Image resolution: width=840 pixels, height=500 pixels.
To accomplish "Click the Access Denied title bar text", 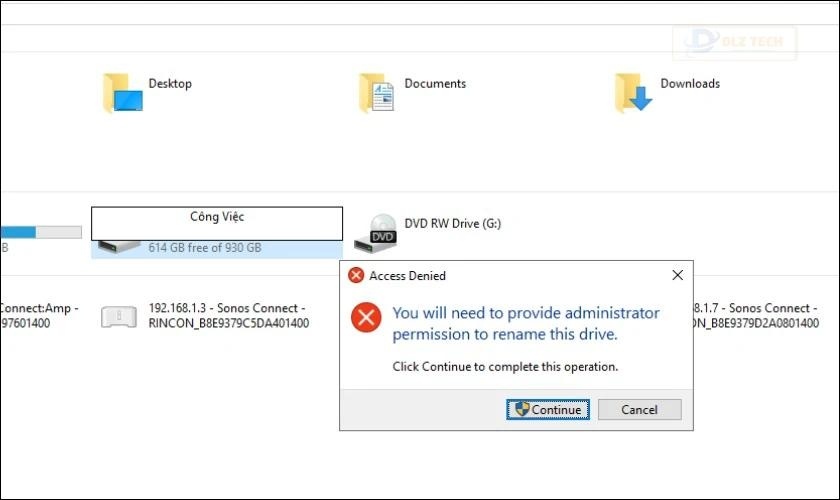I will [x=407, y=276].
